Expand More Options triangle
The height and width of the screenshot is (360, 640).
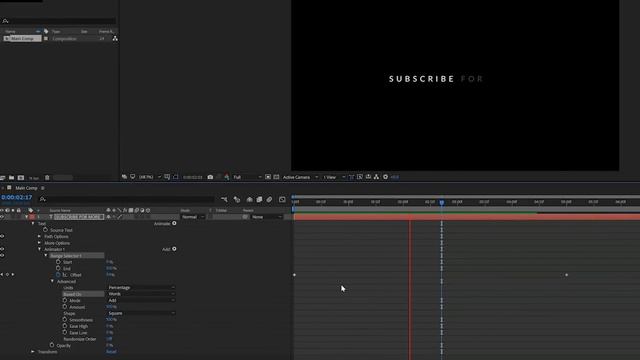(40, 243)
